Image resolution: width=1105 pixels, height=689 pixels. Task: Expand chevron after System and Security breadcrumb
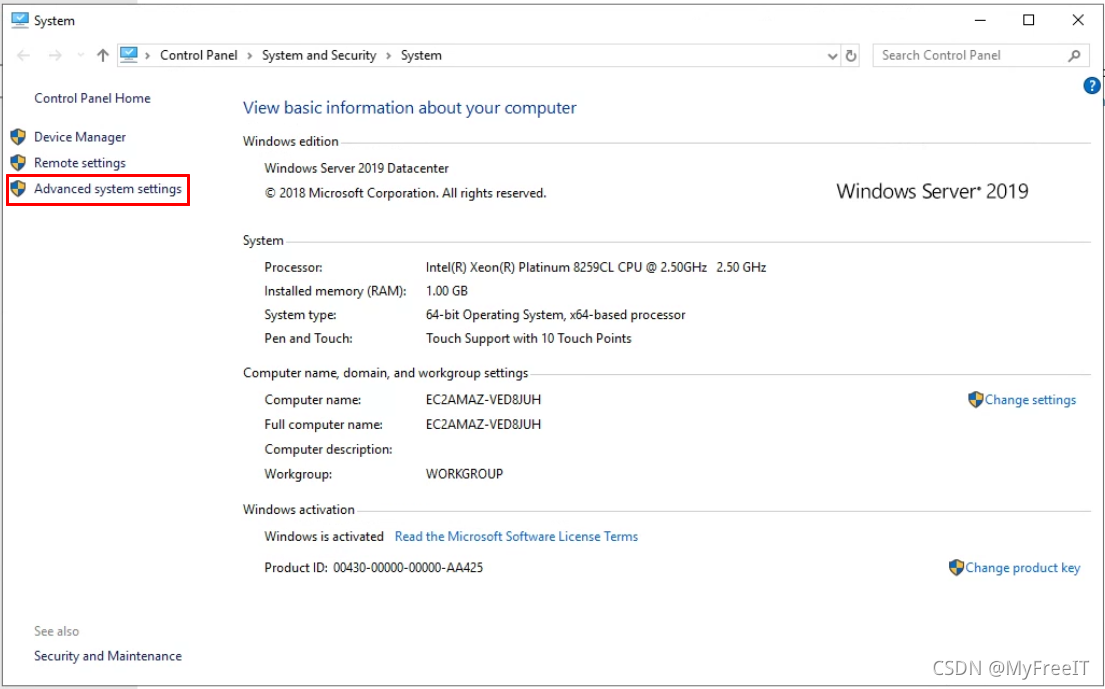[388, 56]
